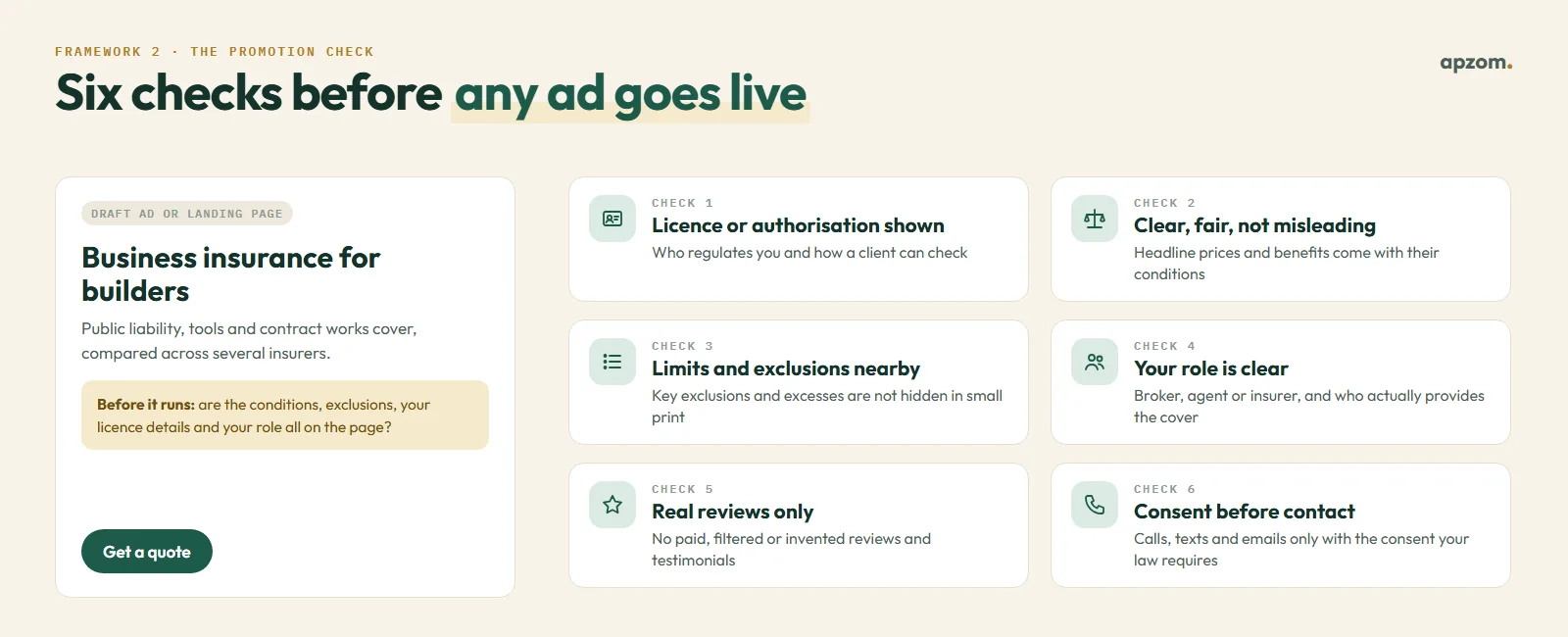Screen dimensions: 1568x637
Task: Click the 'Key exclusions and excesses' description
Action: point(827,407)
